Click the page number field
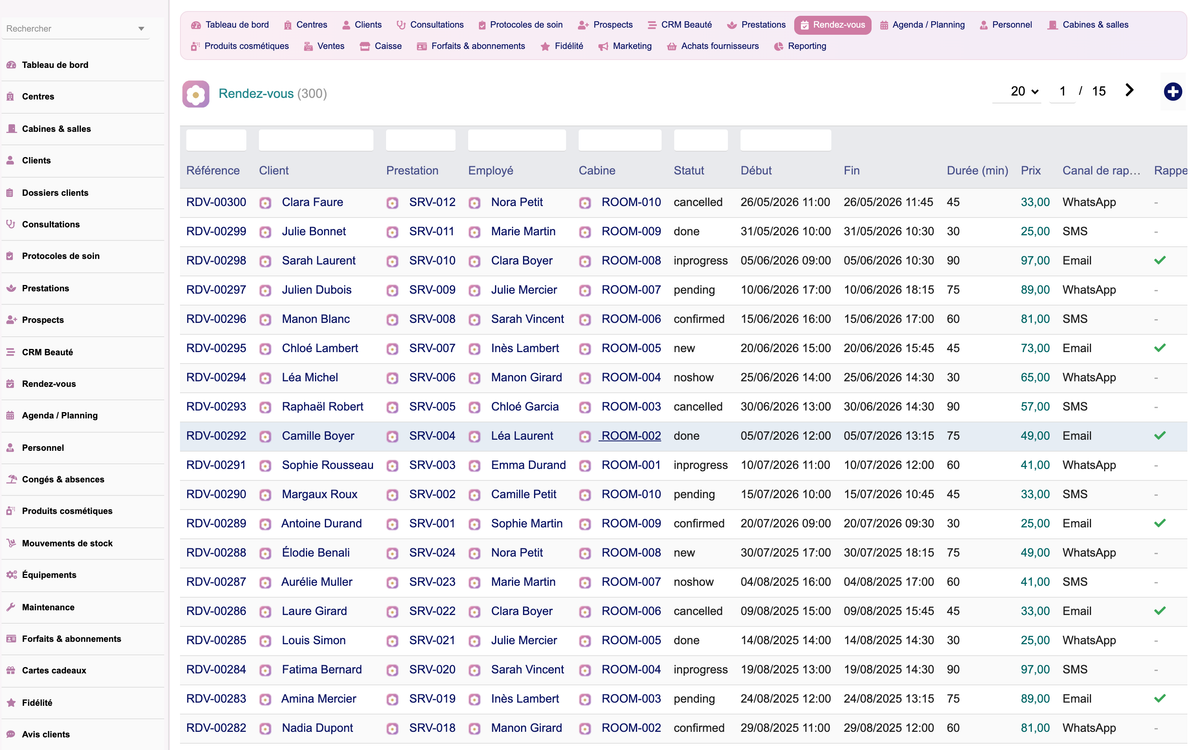This screenshot has height=750, width=1200. 1063,91
